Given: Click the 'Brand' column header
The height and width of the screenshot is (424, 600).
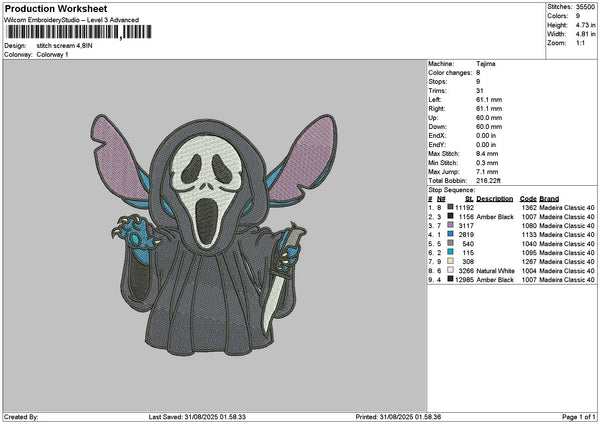Looking at the screenshot, I should click(x=549, y=199).
